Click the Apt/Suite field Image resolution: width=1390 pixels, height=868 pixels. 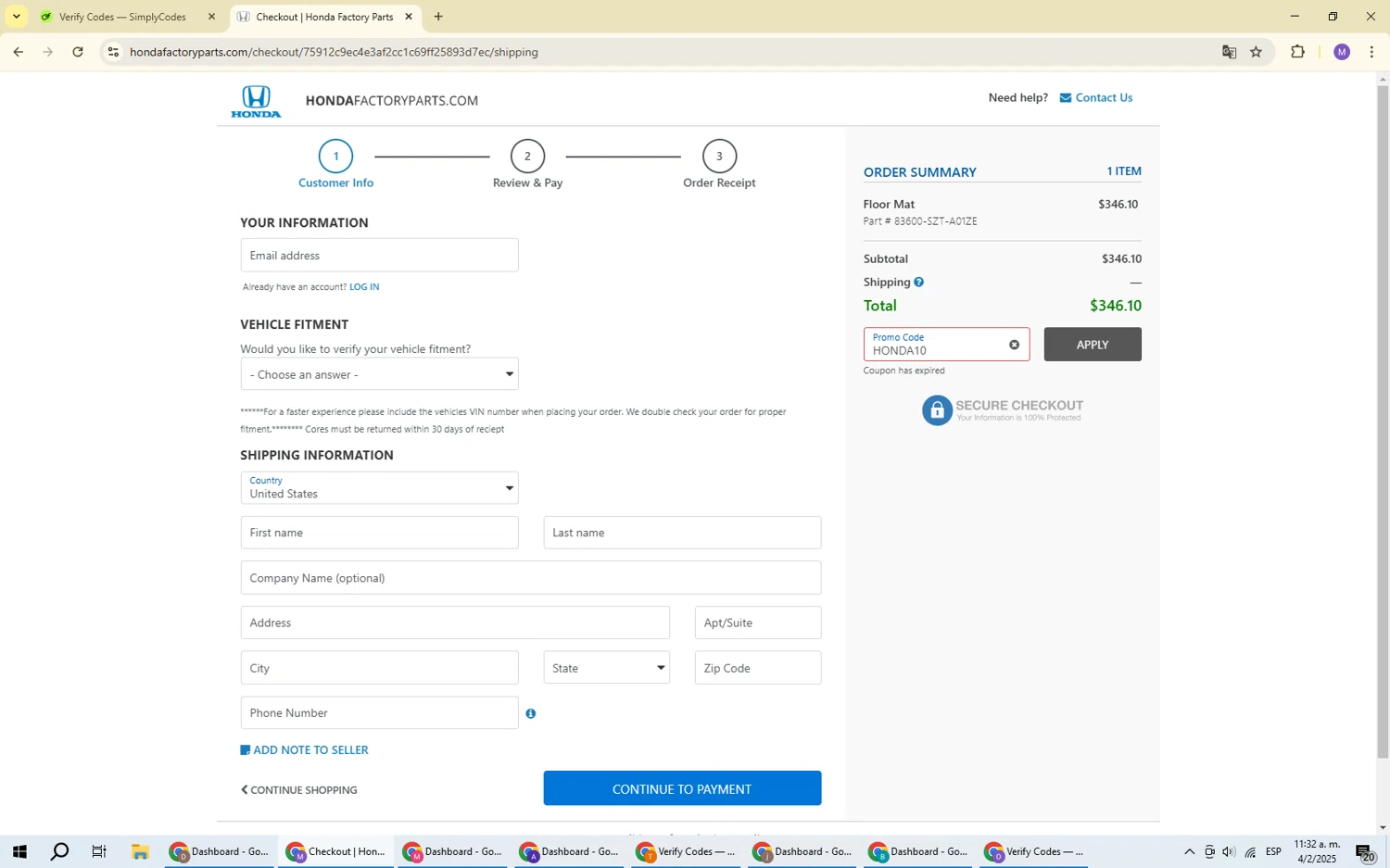pos(758,623)
